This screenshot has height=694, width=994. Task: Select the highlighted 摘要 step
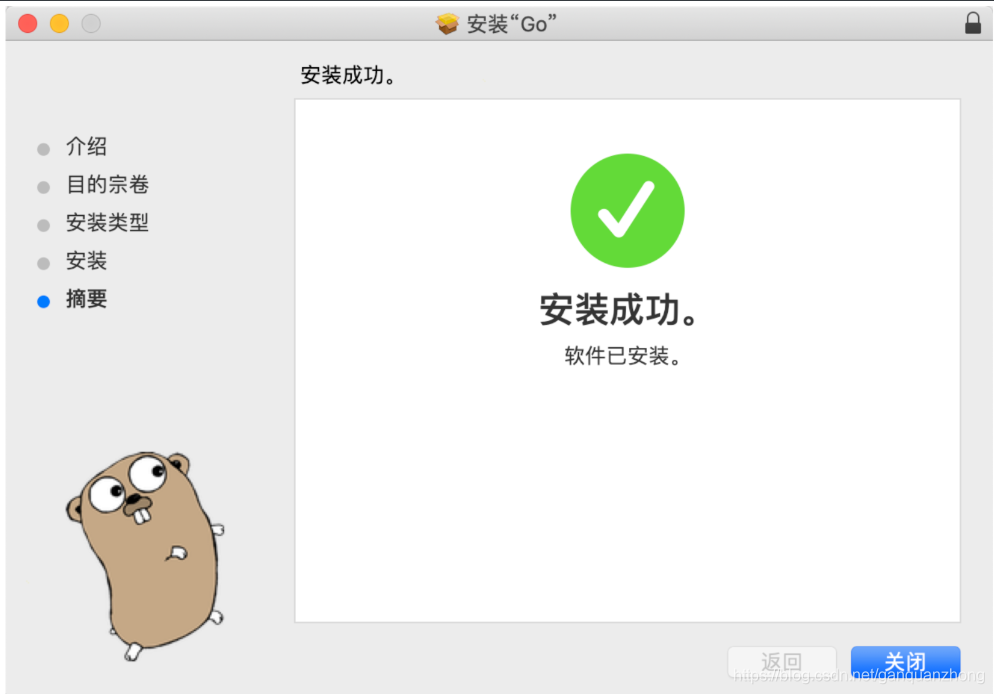click(87, 300)
